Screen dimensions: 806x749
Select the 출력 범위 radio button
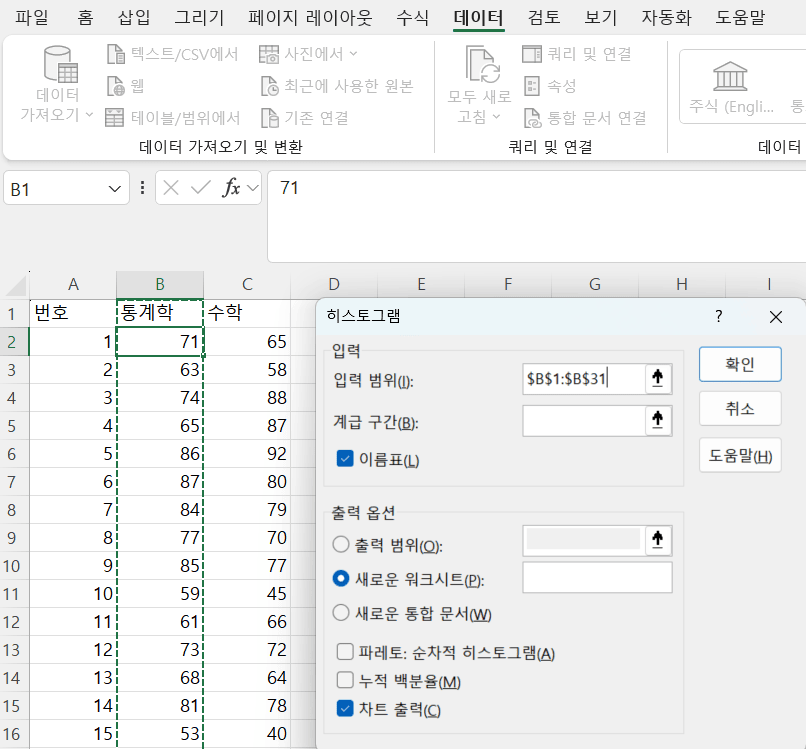[x=341, y=546]
